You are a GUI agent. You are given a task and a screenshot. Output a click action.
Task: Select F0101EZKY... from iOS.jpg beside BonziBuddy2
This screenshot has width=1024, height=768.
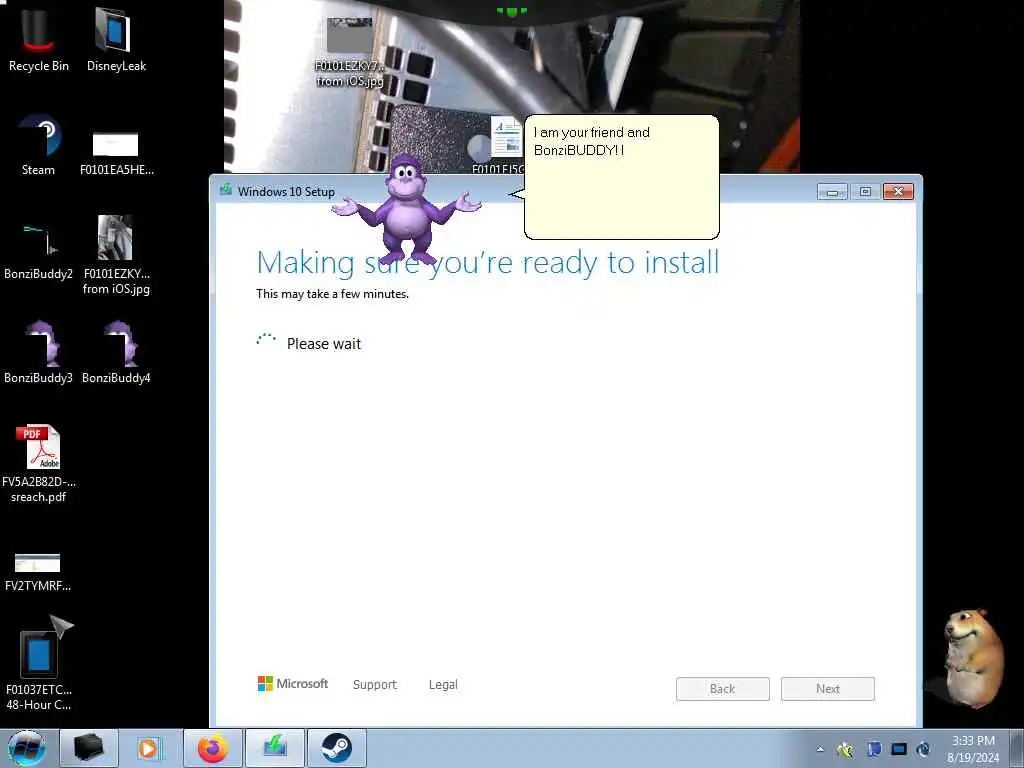tap(116, 255)
